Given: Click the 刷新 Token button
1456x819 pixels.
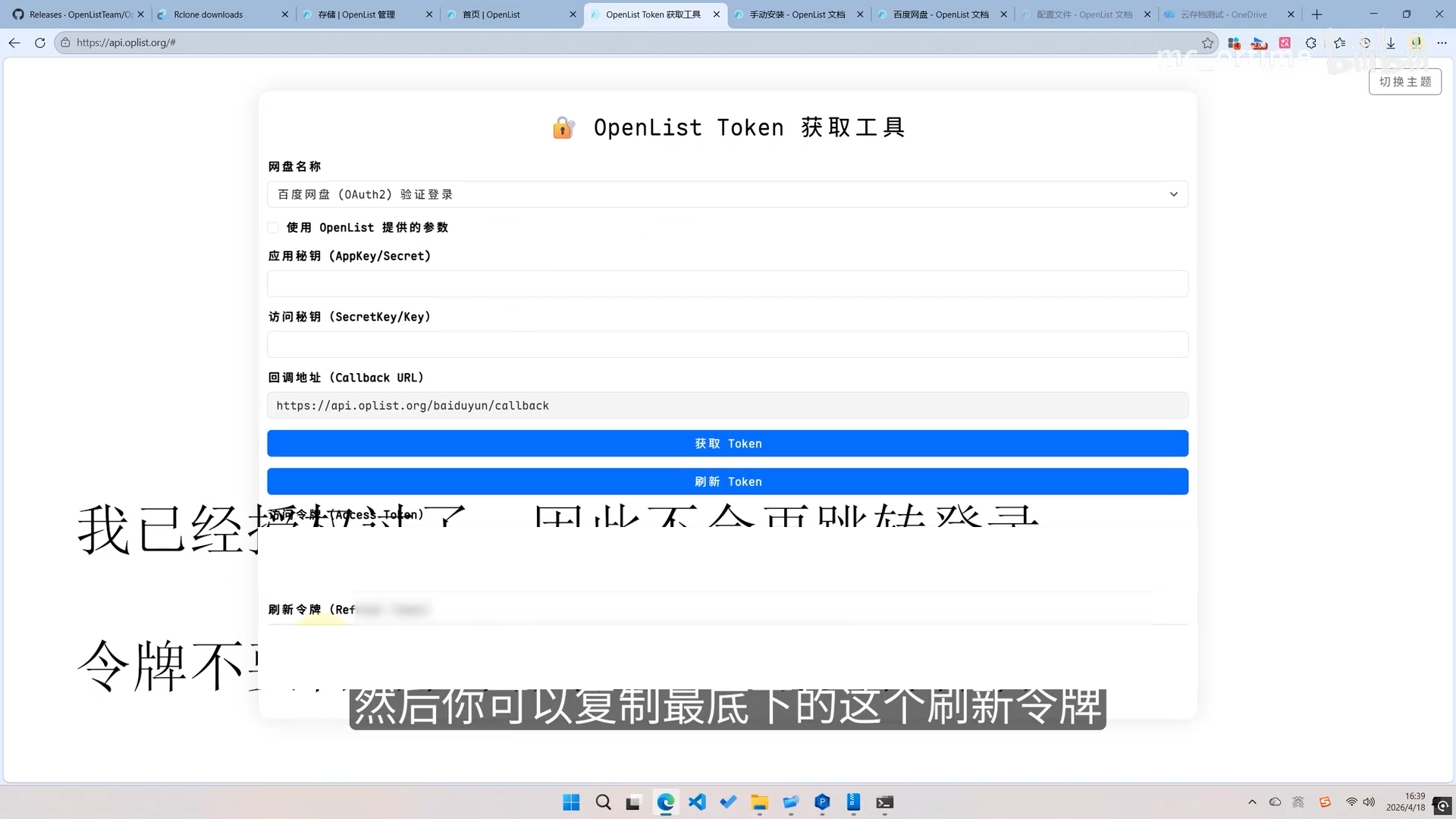Looking at the screenshot, I should pos(727,482).
